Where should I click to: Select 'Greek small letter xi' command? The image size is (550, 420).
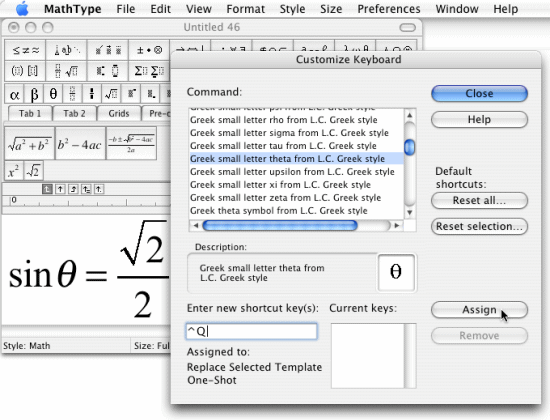(296, 185)
